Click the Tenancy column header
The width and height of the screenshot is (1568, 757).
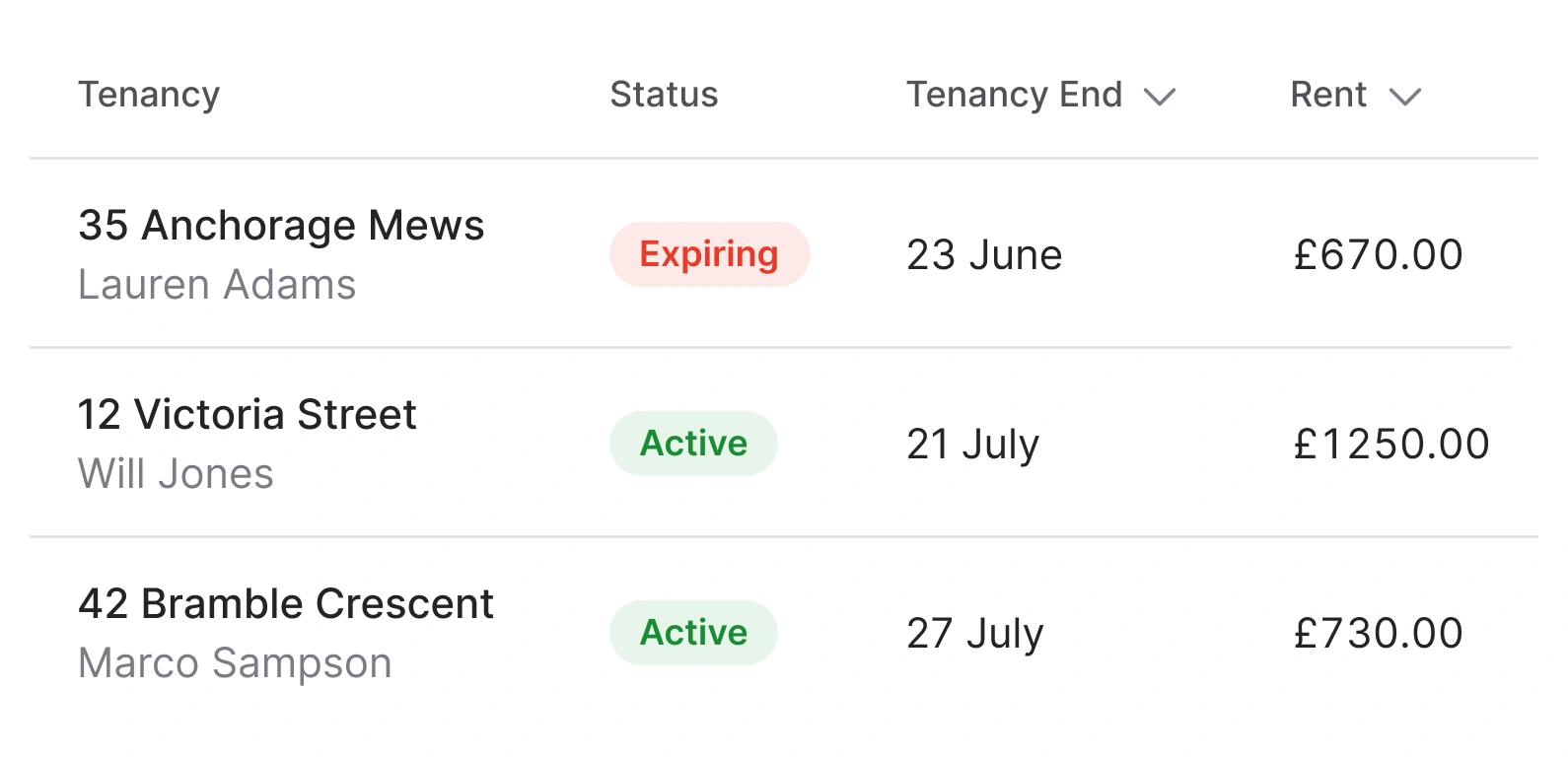(149, 95)
